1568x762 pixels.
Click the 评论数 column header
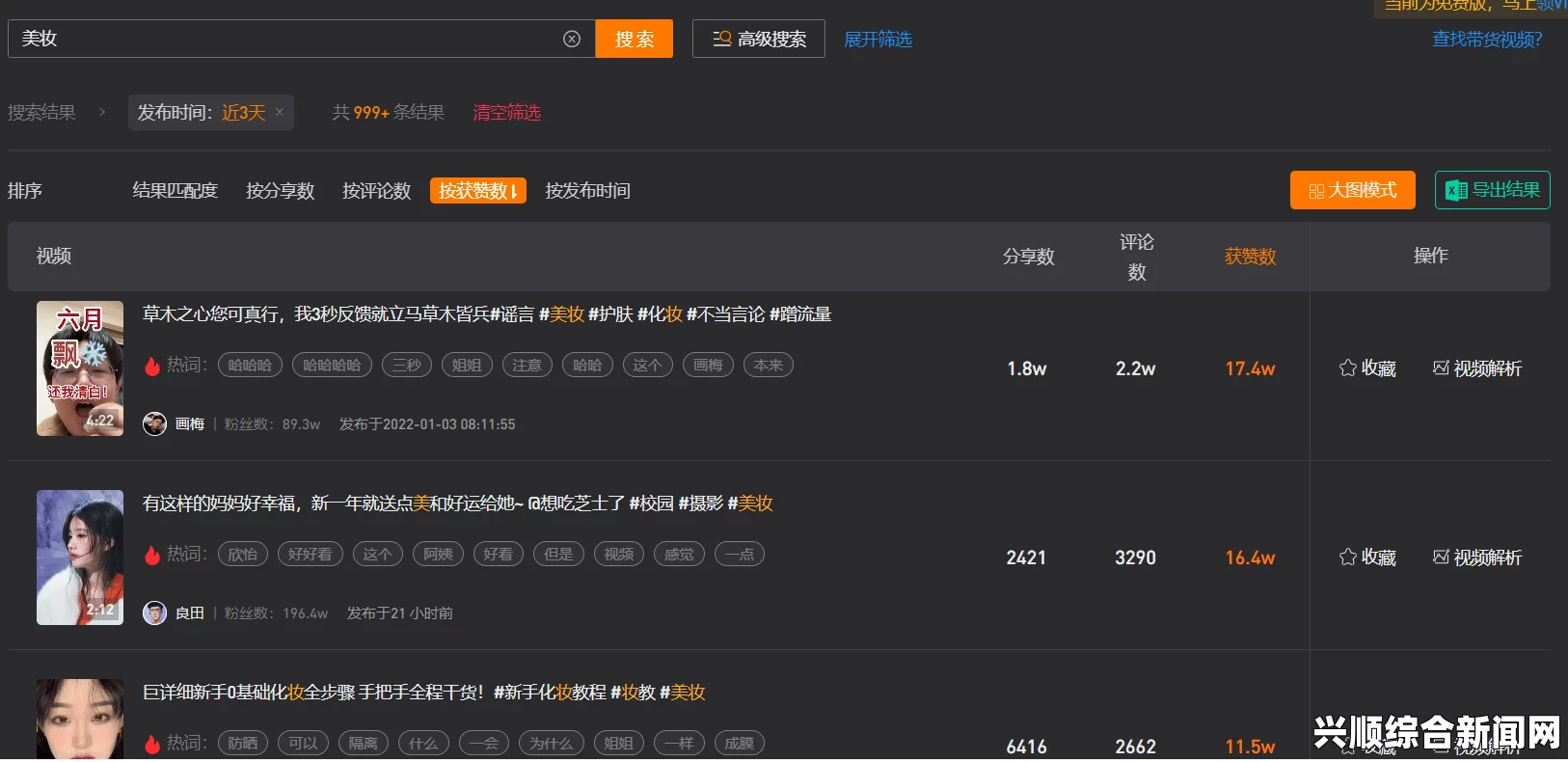coord(1137,257)
